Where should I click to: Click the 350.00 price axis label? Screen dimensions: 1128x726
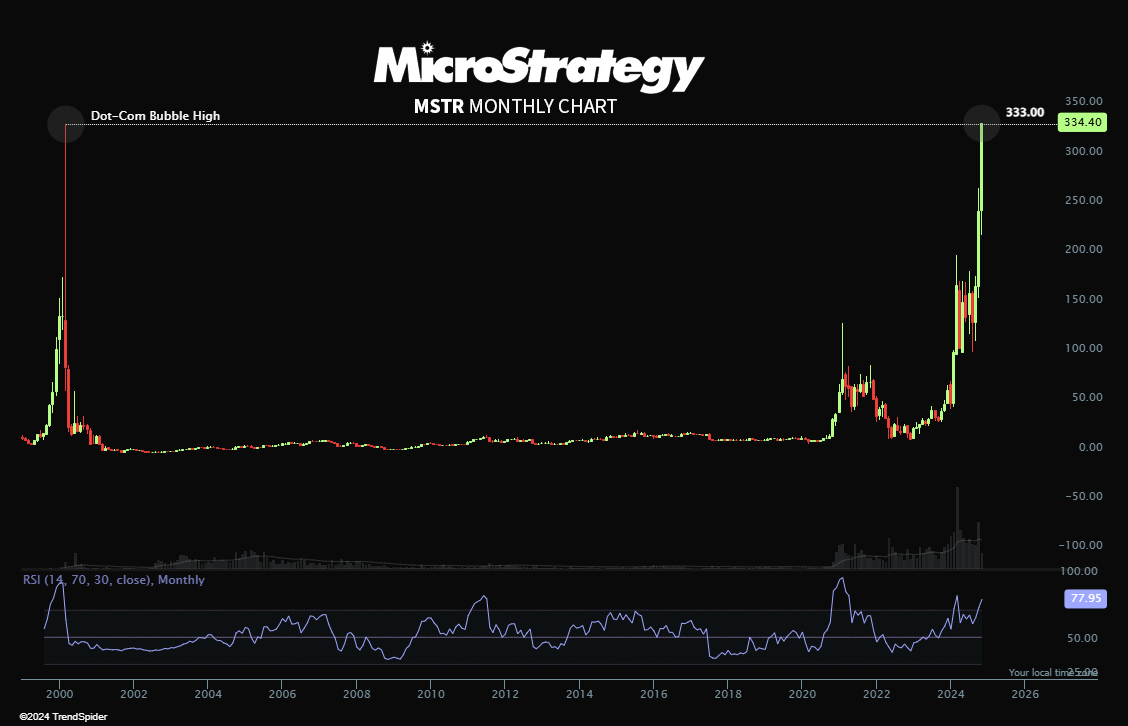click(x=1083, y=101)
